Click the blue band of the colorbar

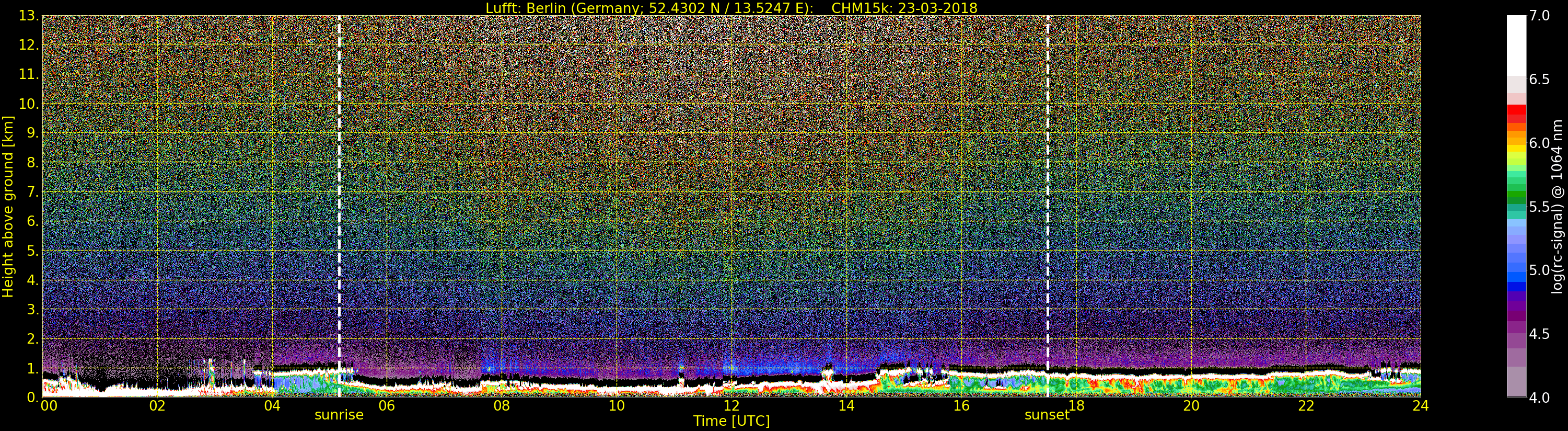(x=1516, y=286)
